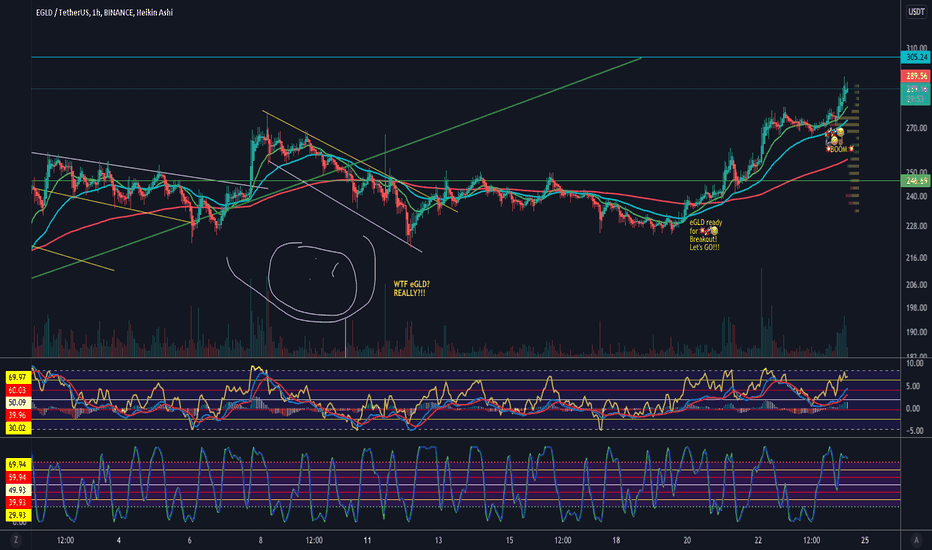Select the 49.93 oscillator level label
This screenshot has height=550, width=932.
(18, 490)
